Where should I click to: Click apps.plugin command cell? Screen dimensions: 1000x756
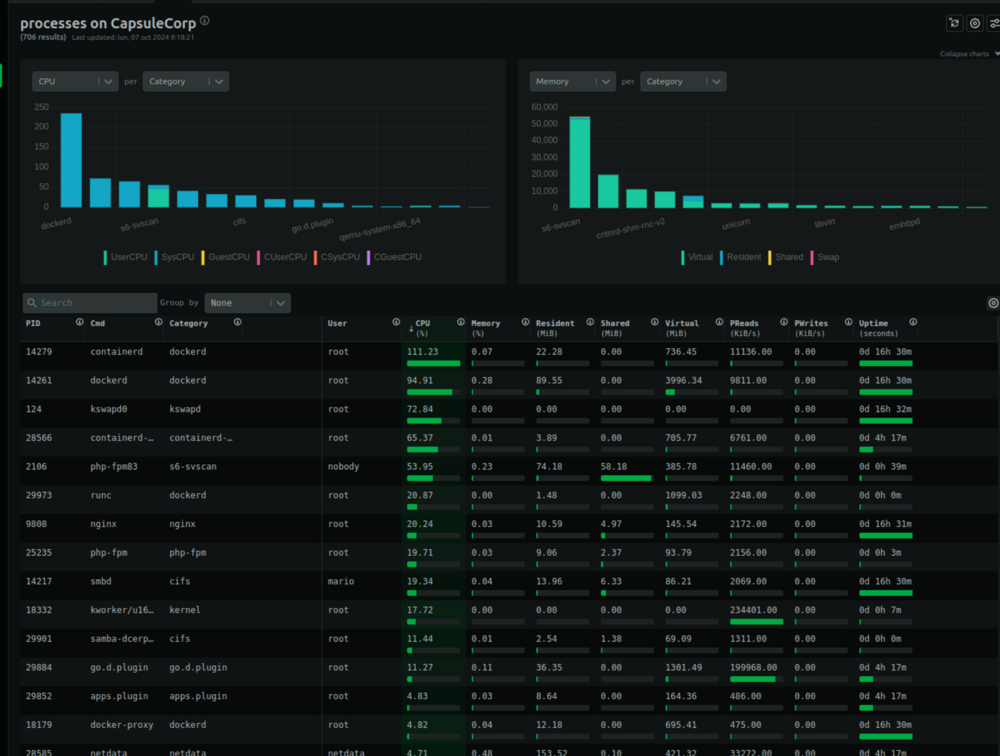(x=119, y=696)
